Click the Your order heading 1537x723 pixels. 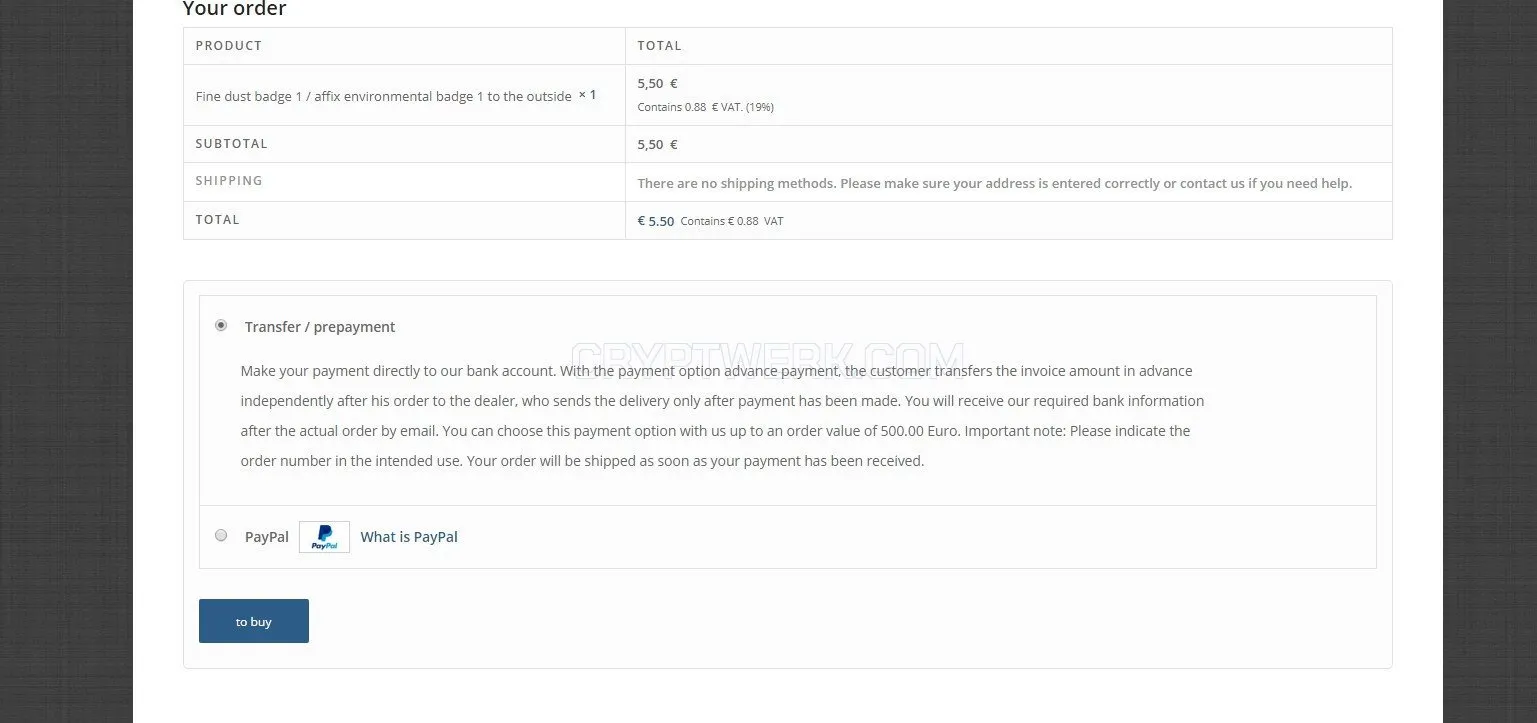tap(234, 9)
